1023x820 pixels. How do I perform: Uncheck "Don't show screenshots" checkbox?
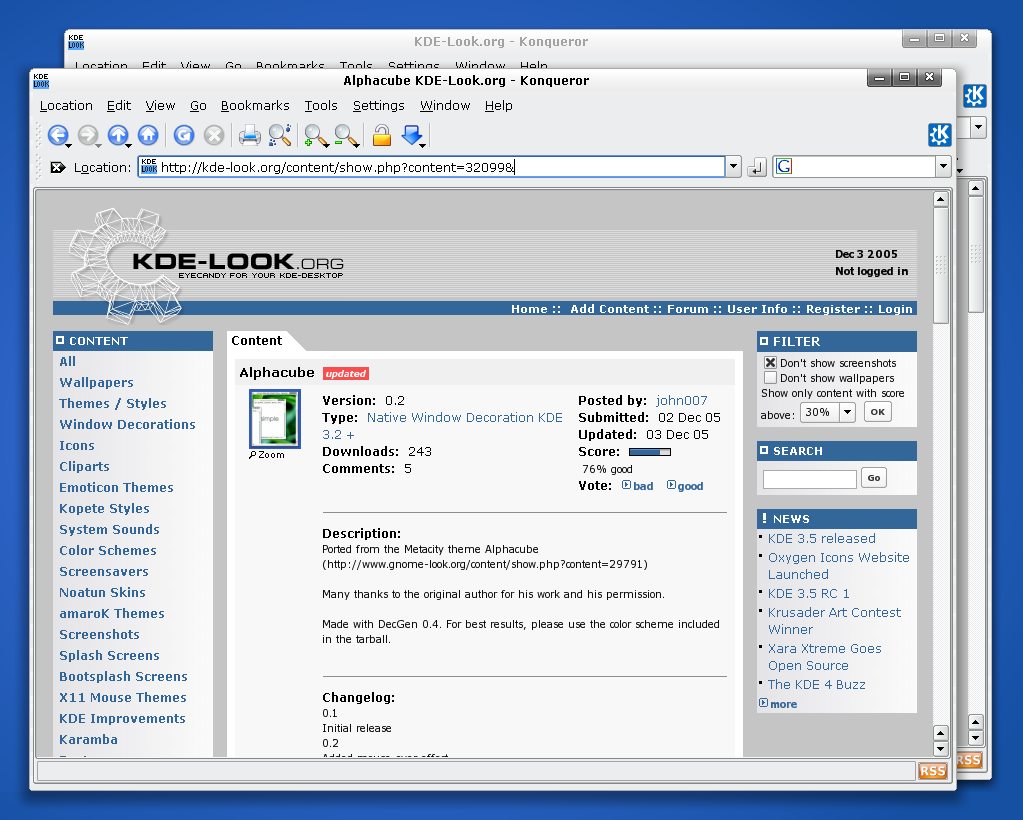click(x=771, y=363)
